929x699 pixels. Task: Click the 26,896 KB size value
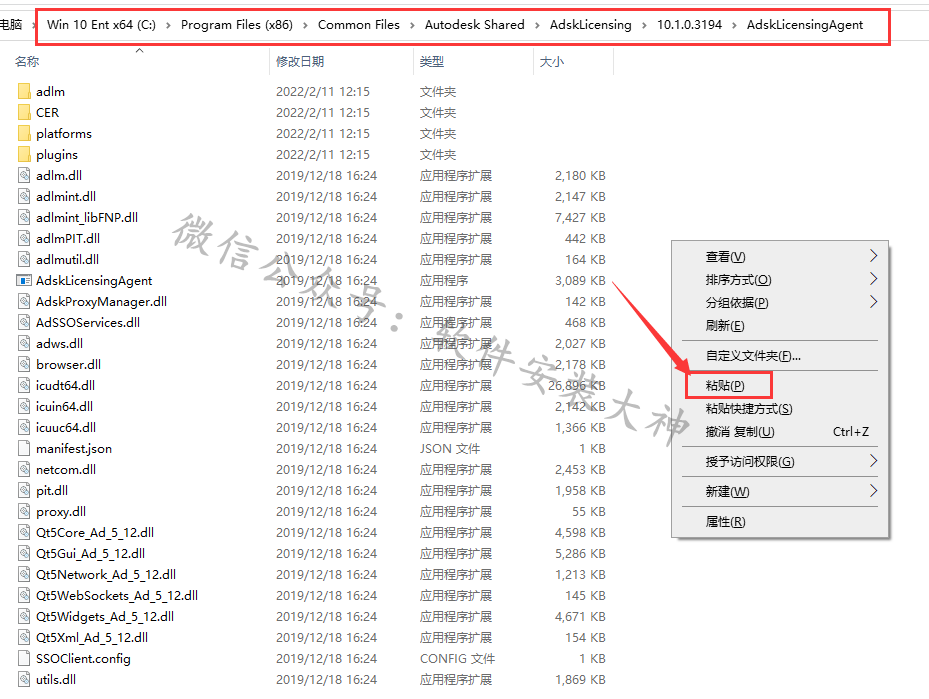pos(576,386)
